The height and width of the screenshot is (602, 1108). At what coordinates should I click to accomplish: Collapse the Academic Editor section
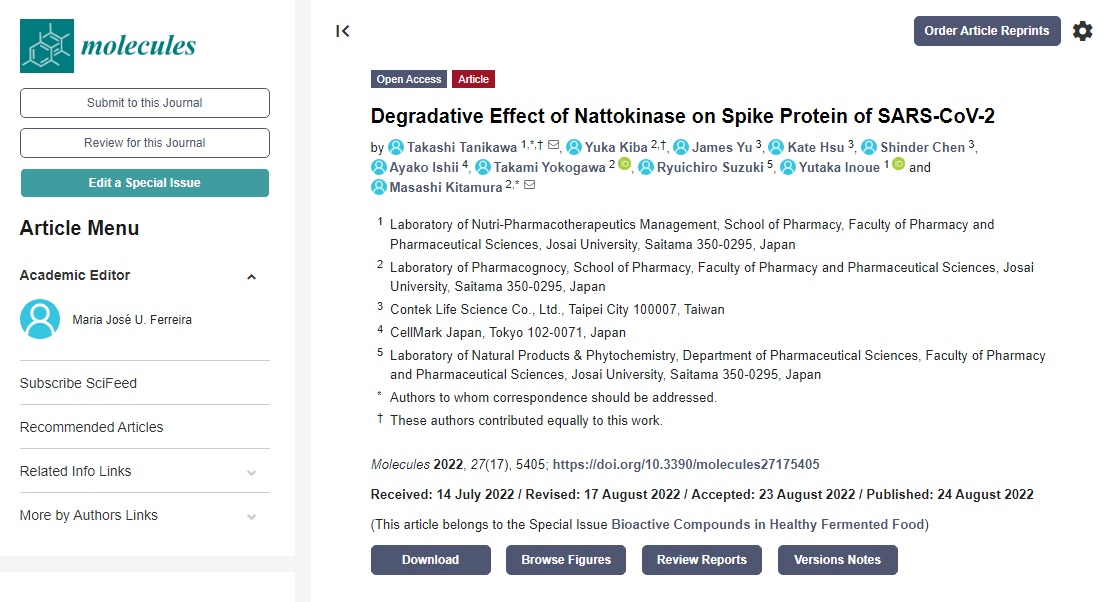coord(251,277)
